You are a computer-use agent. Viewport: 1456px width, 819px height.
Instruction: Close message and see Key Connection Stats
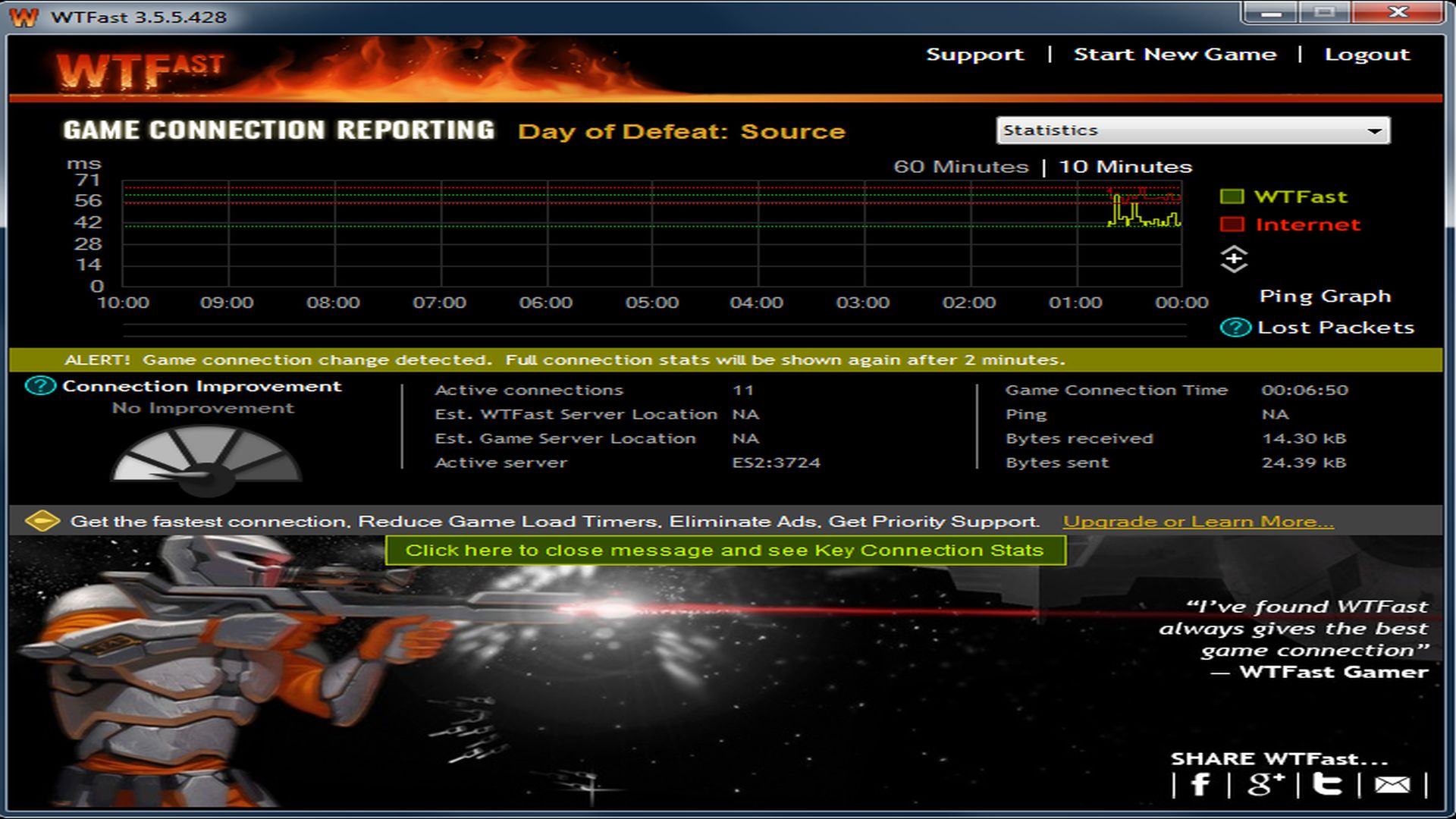click(x=726, y=551)
